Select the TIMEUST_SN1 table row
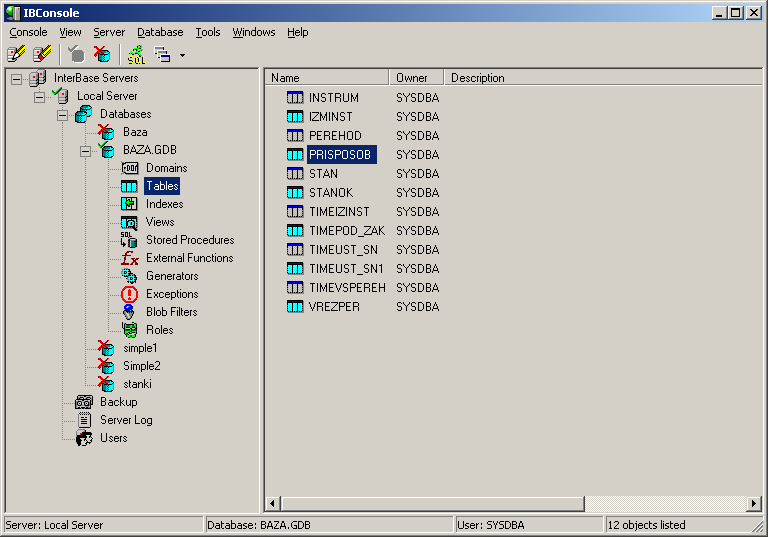 click(x=346, y=269)
